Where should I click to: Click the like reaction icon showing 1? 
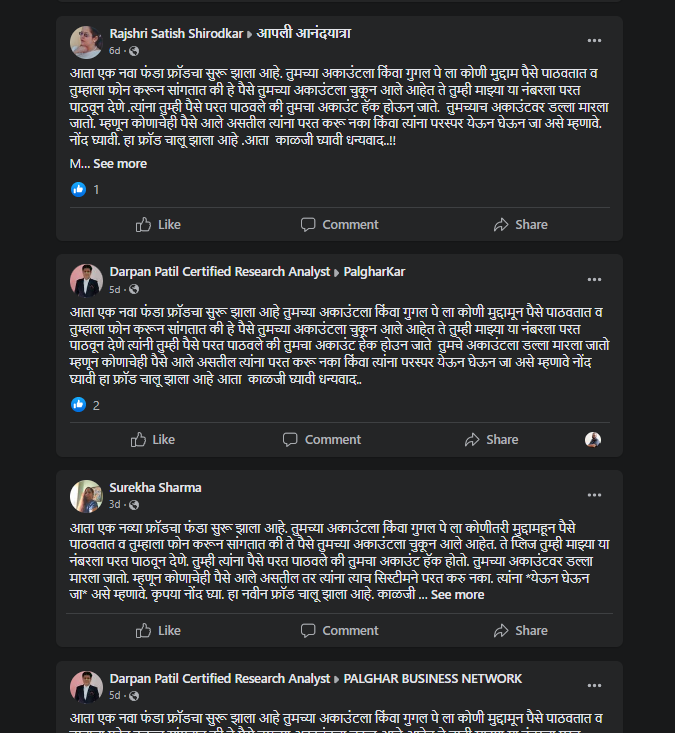point(79,189)
